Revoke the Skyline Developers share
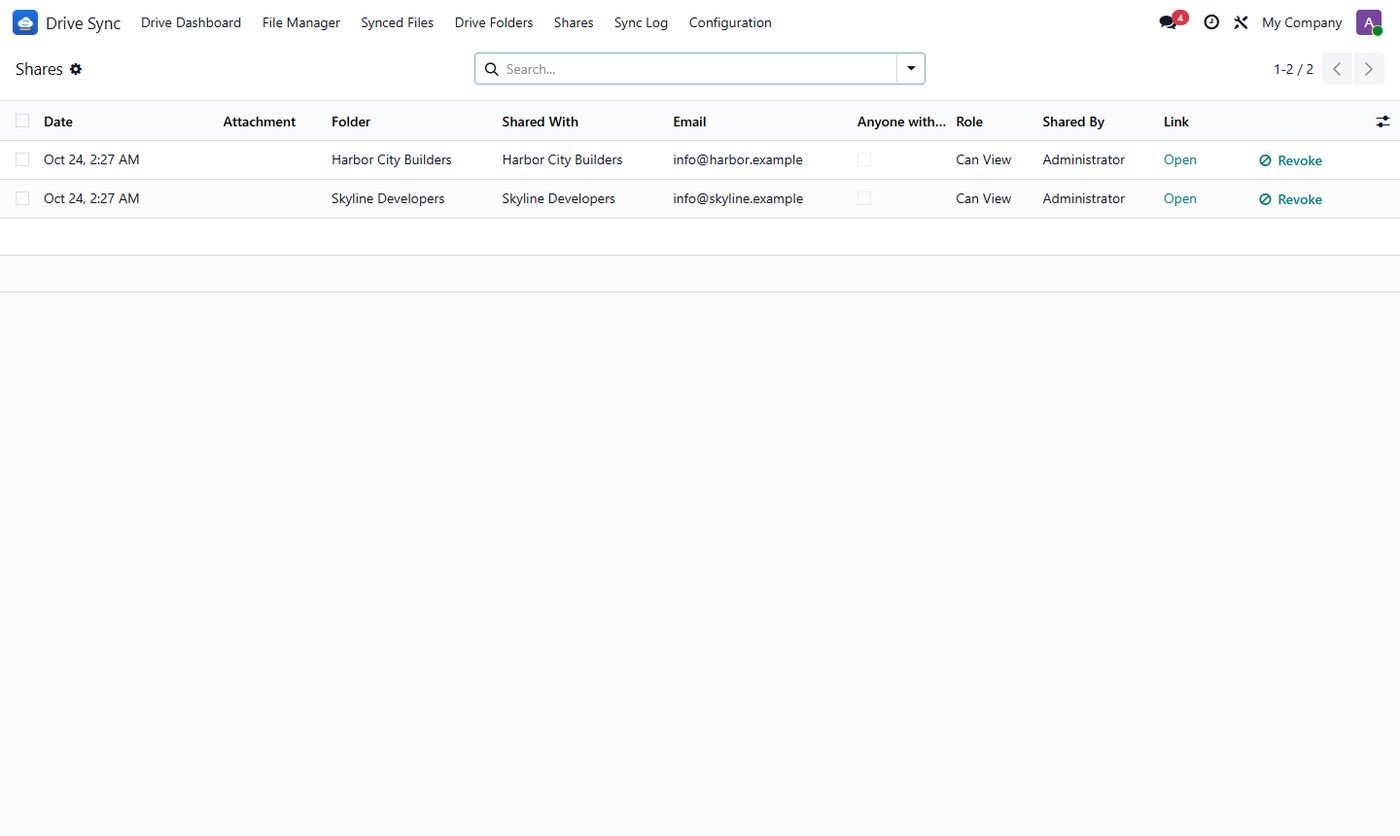Screen dimensions: 1400x836 pos(1290,199)
